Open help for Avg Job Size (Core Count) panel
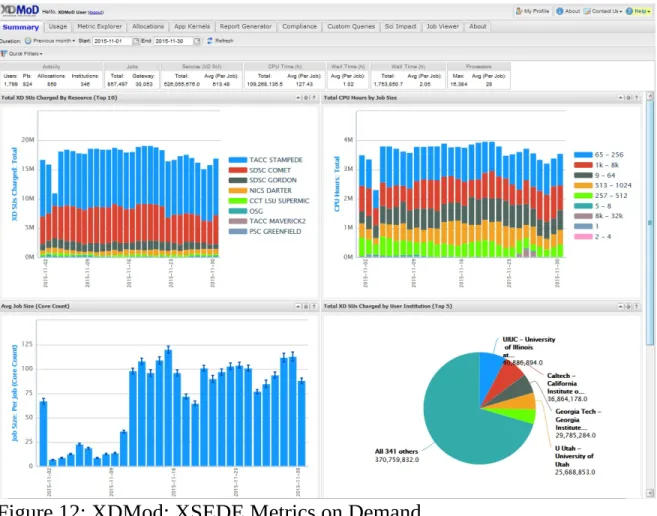 [314, 306]
